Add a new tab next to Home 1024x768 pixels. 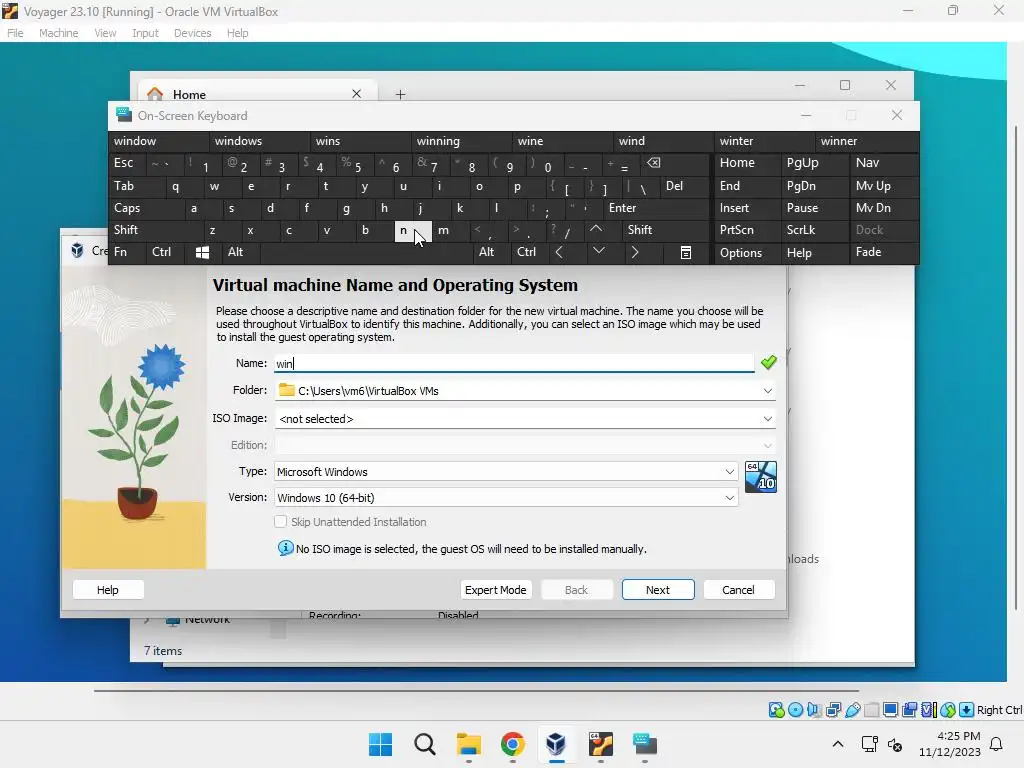[x=400, y=95]
